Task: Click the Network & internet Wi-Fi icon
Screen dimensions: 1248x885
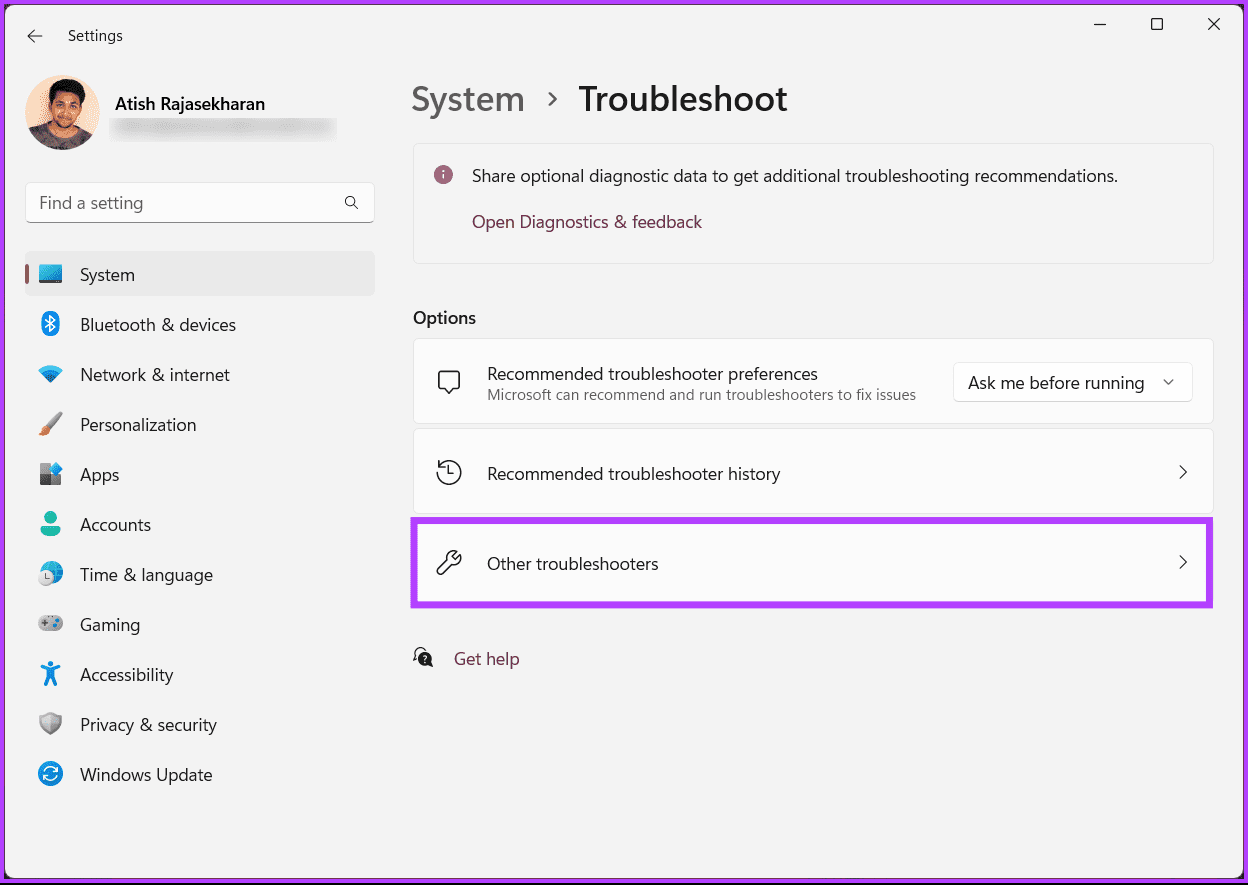Action: click(x=51, y=375)
